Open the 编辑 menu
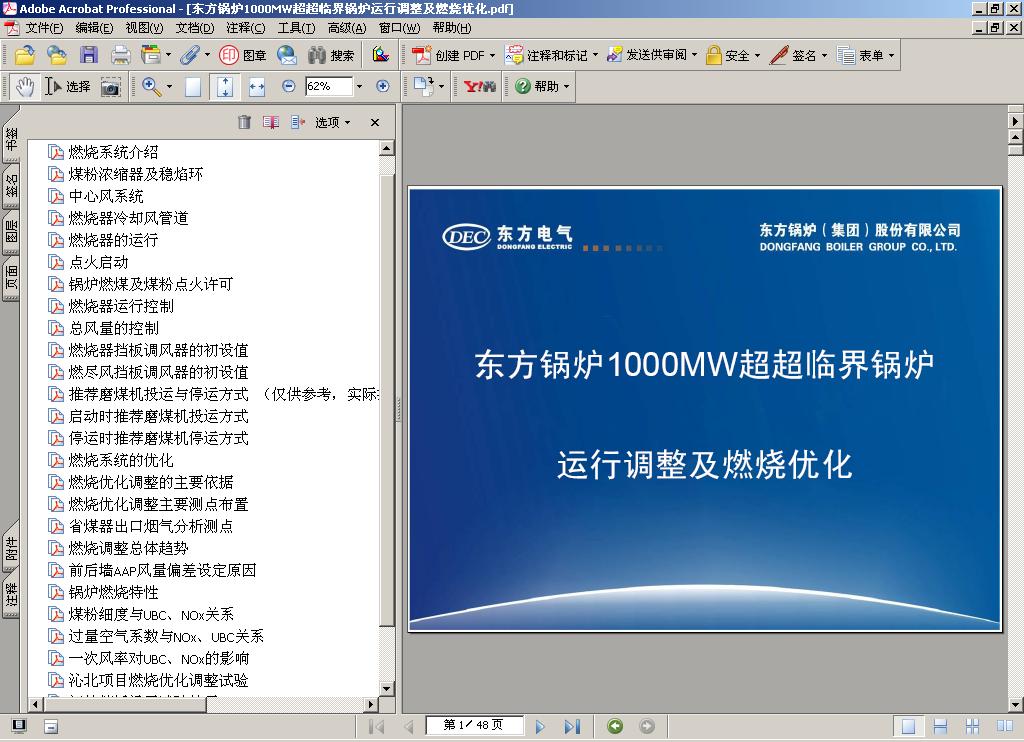Viewport: 1024px width, 742px height. [94, 28]
